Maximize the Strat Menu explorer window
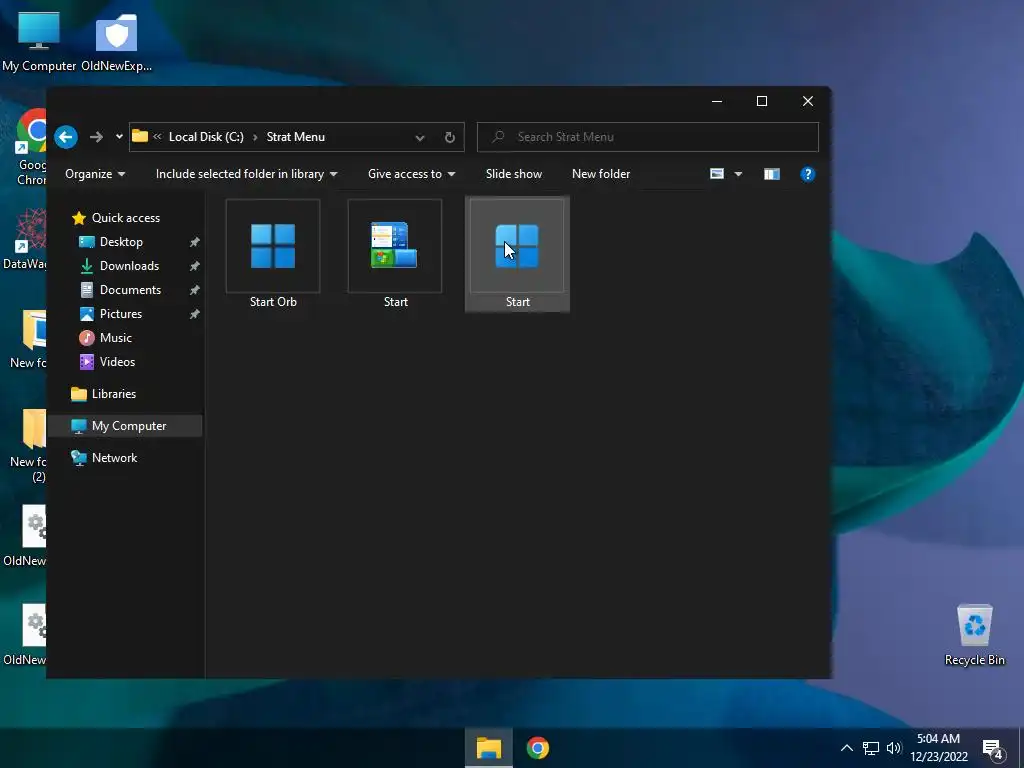1024x768 pixels. pos(761,101)
